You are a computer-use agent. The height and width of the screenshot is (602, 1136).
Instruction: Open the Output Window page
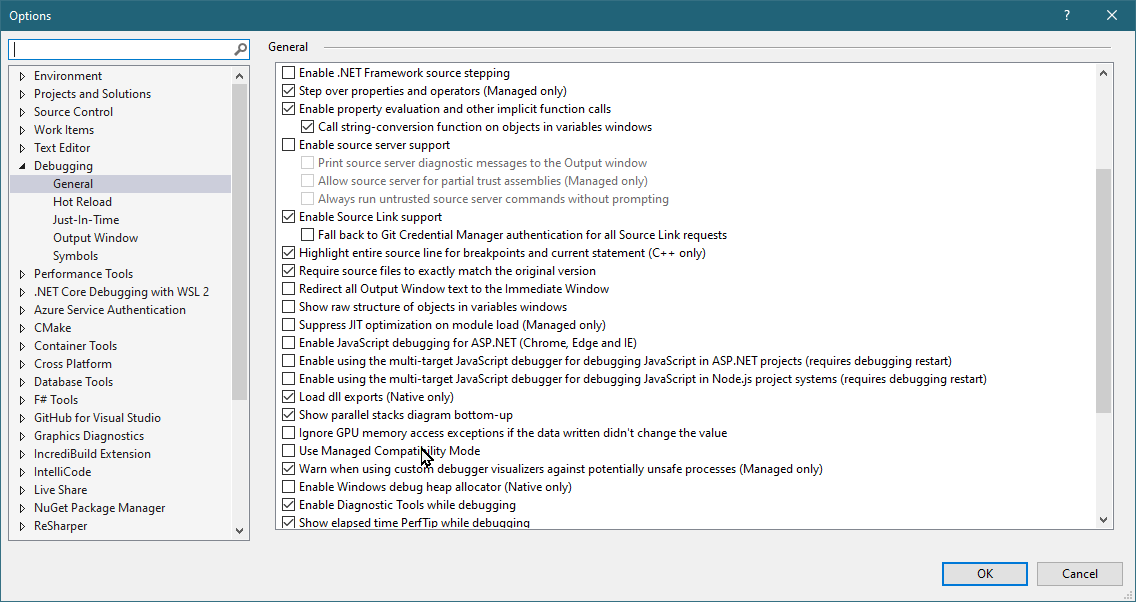(x=95, y=238)
